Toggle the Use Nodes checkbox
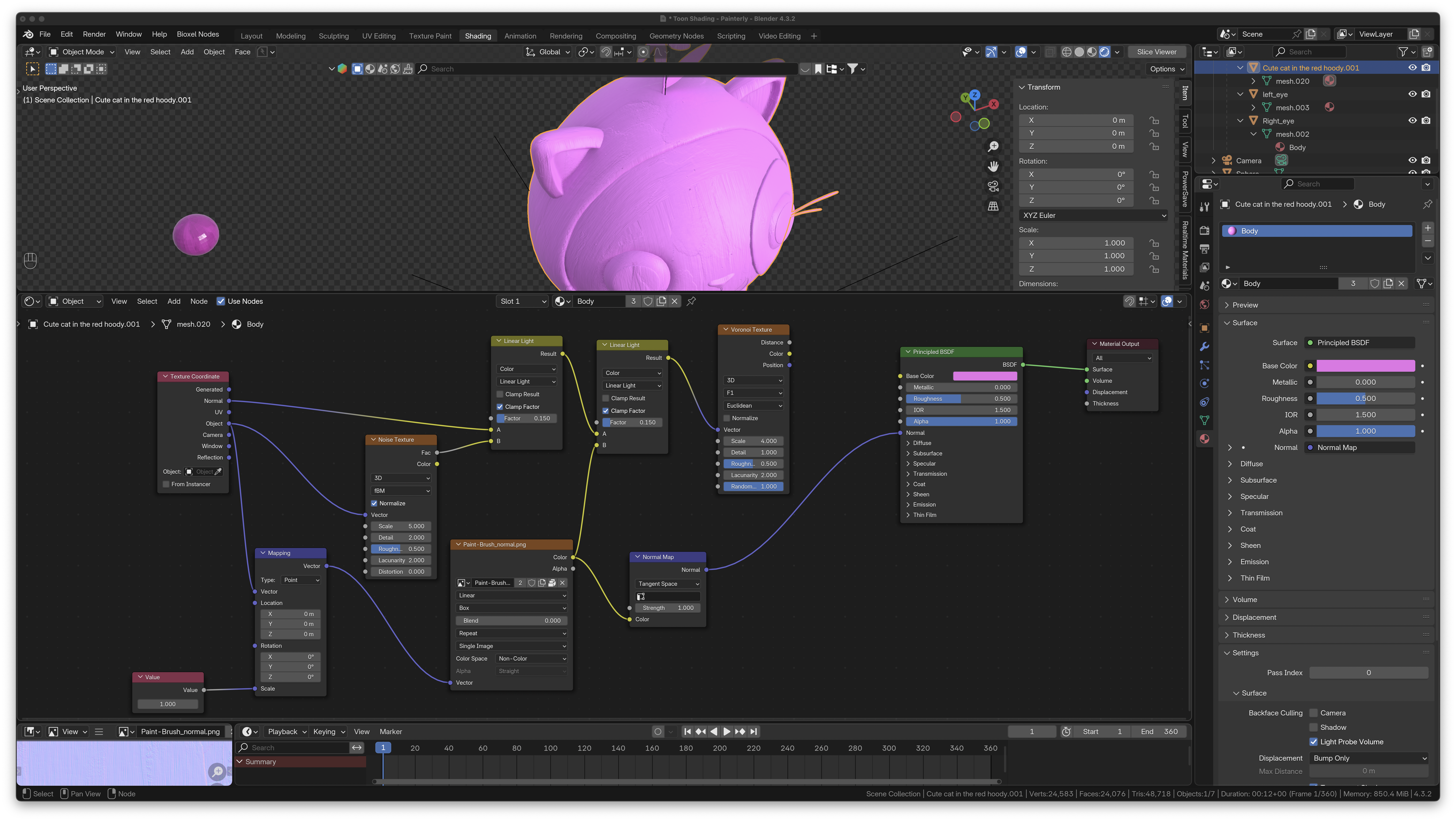Screen dimensions: 1456x821 point(221,301)
